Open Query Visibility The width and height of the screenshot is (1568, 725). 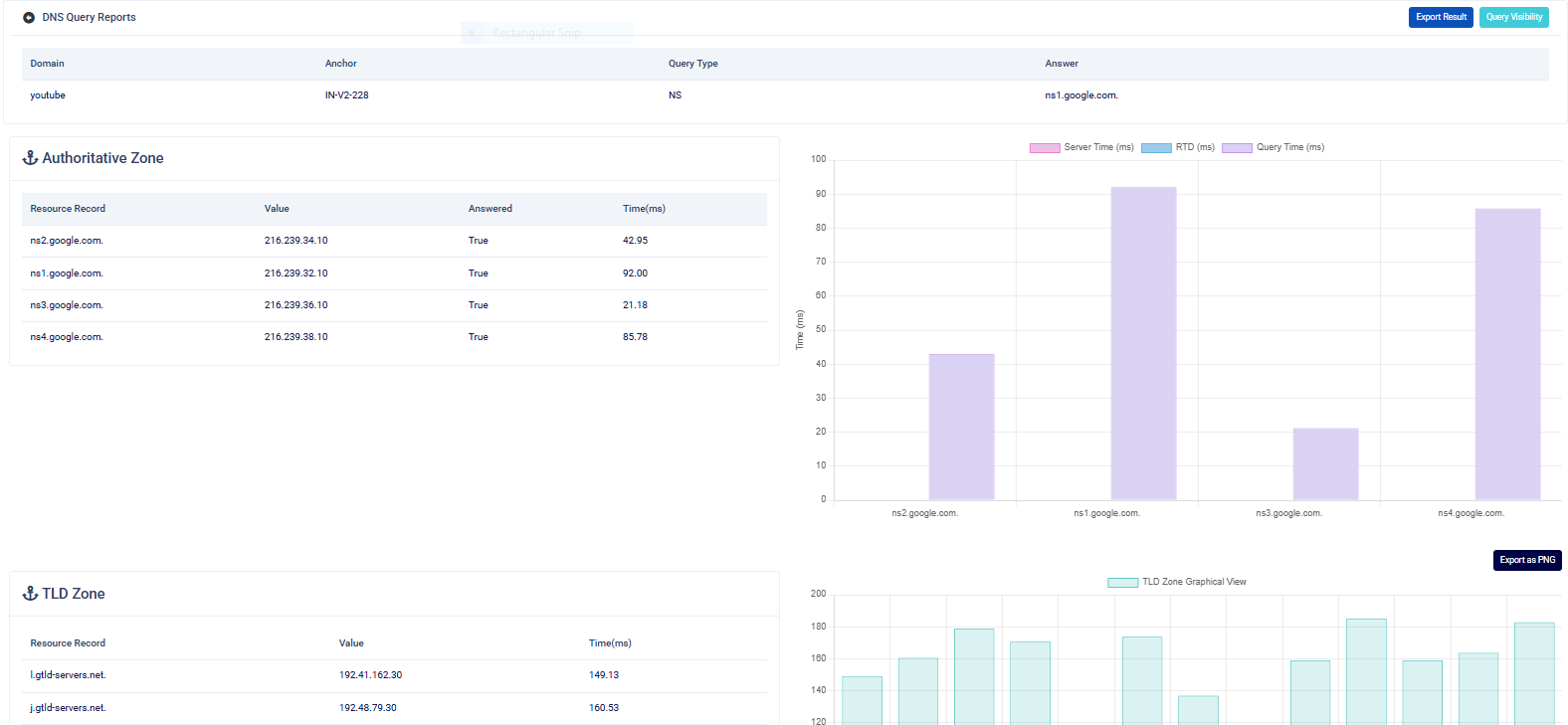(x=1513, y=17)
